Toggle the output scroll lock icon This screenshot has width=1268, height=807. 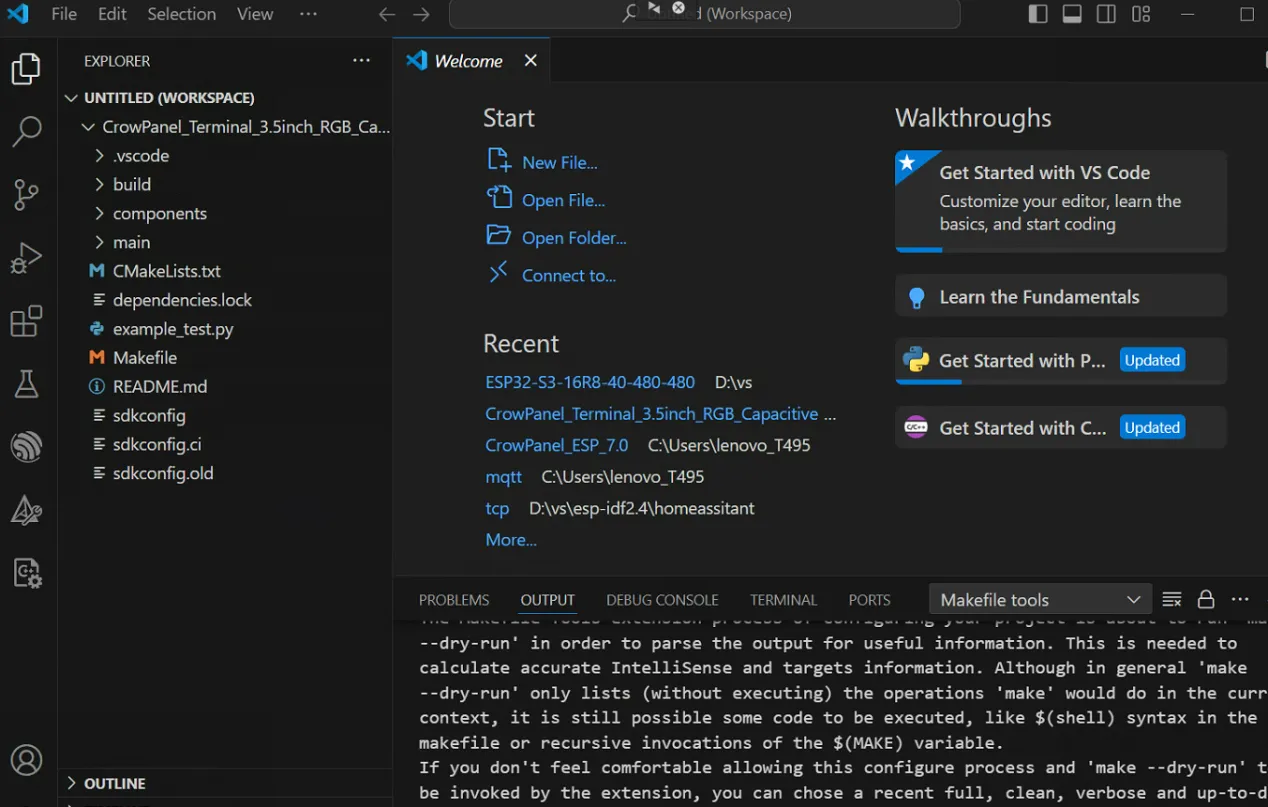click(1206, 600)
